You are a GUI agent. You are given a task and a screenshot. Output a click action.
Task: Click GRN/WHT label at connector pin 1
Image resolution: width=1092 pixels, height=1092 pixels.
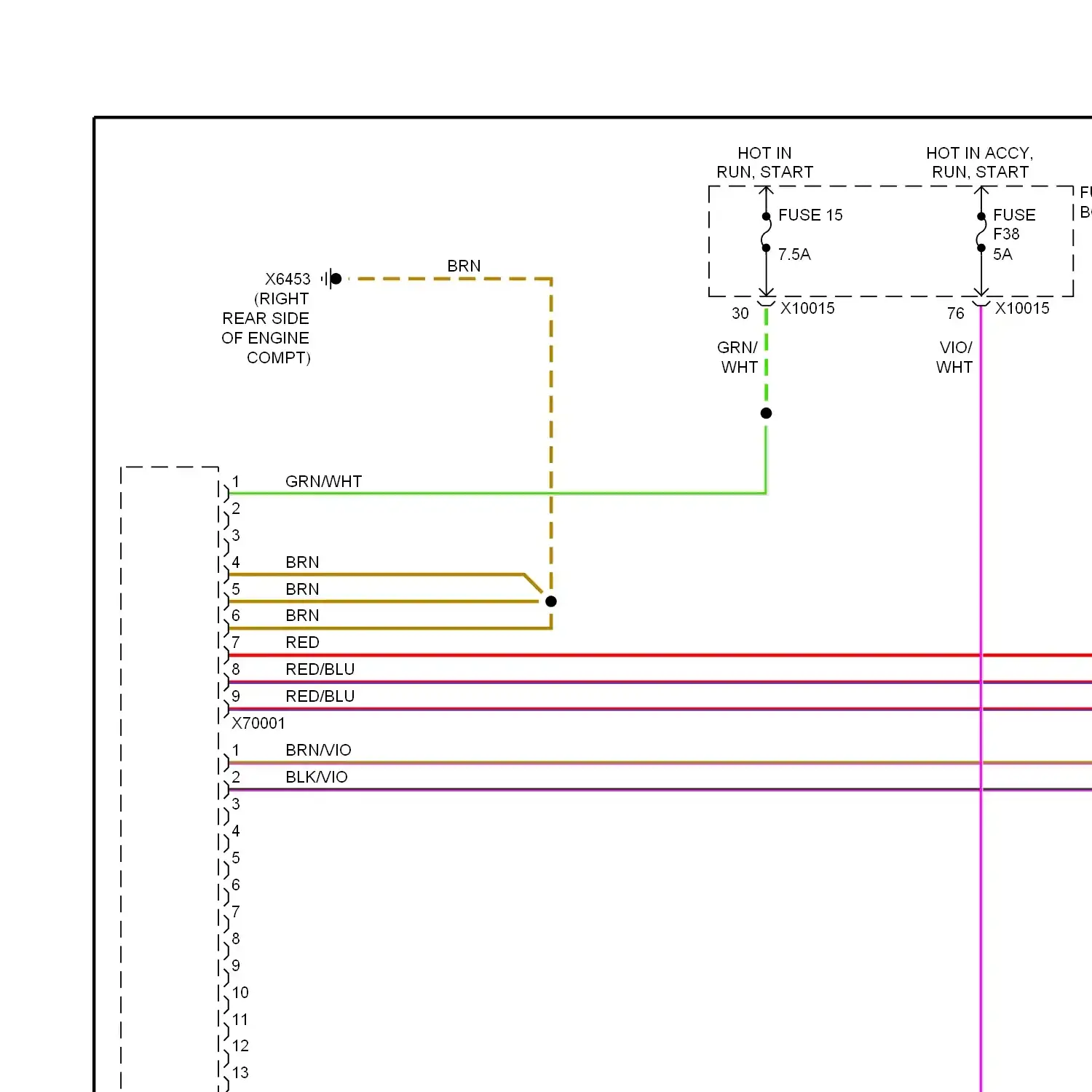[323, 481]
